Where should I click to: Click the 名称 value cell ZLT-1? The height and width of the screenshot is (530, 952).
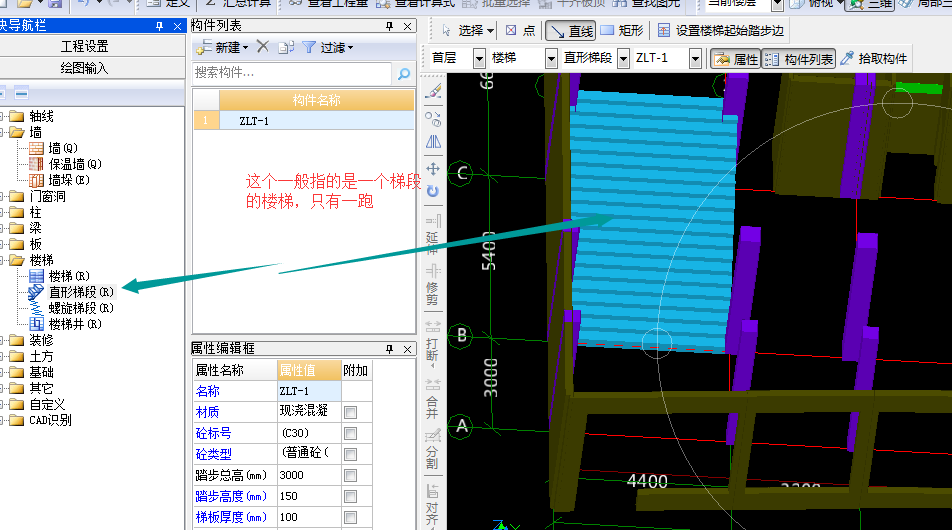pos(309,391)
